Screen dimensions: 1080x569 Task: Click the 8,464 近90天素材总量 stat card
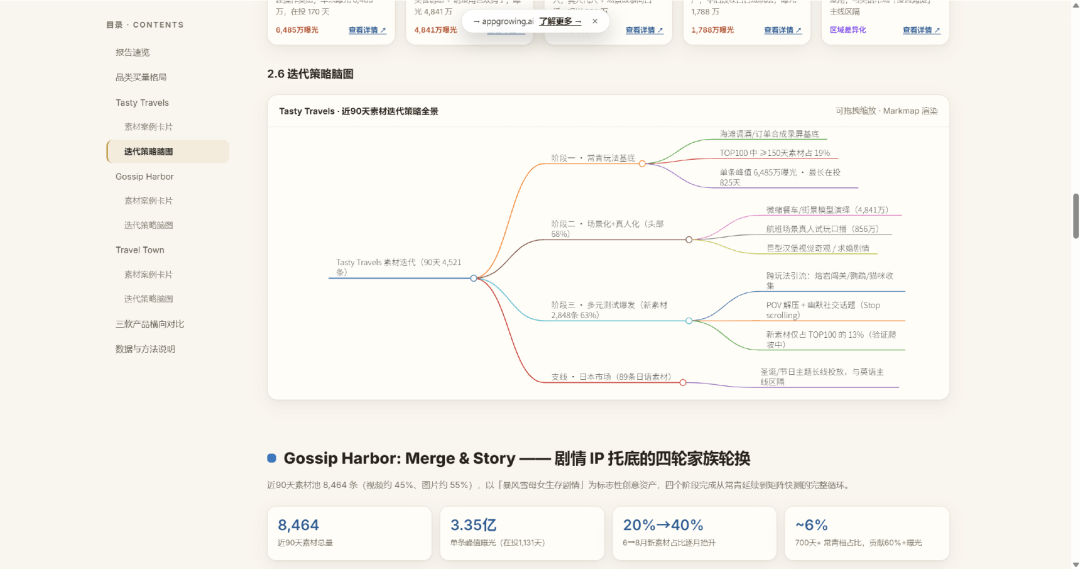pos(349,534)
